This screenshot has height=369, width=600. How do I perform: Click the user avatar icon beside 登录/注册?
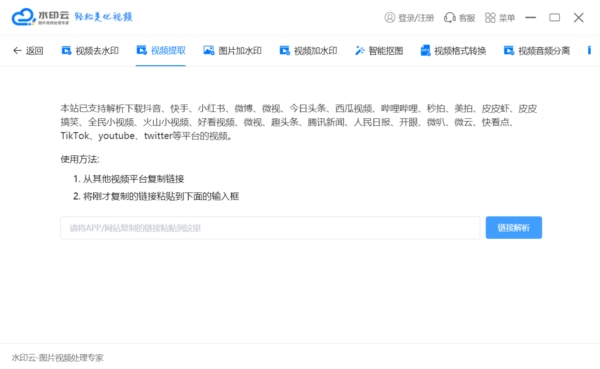390,18
